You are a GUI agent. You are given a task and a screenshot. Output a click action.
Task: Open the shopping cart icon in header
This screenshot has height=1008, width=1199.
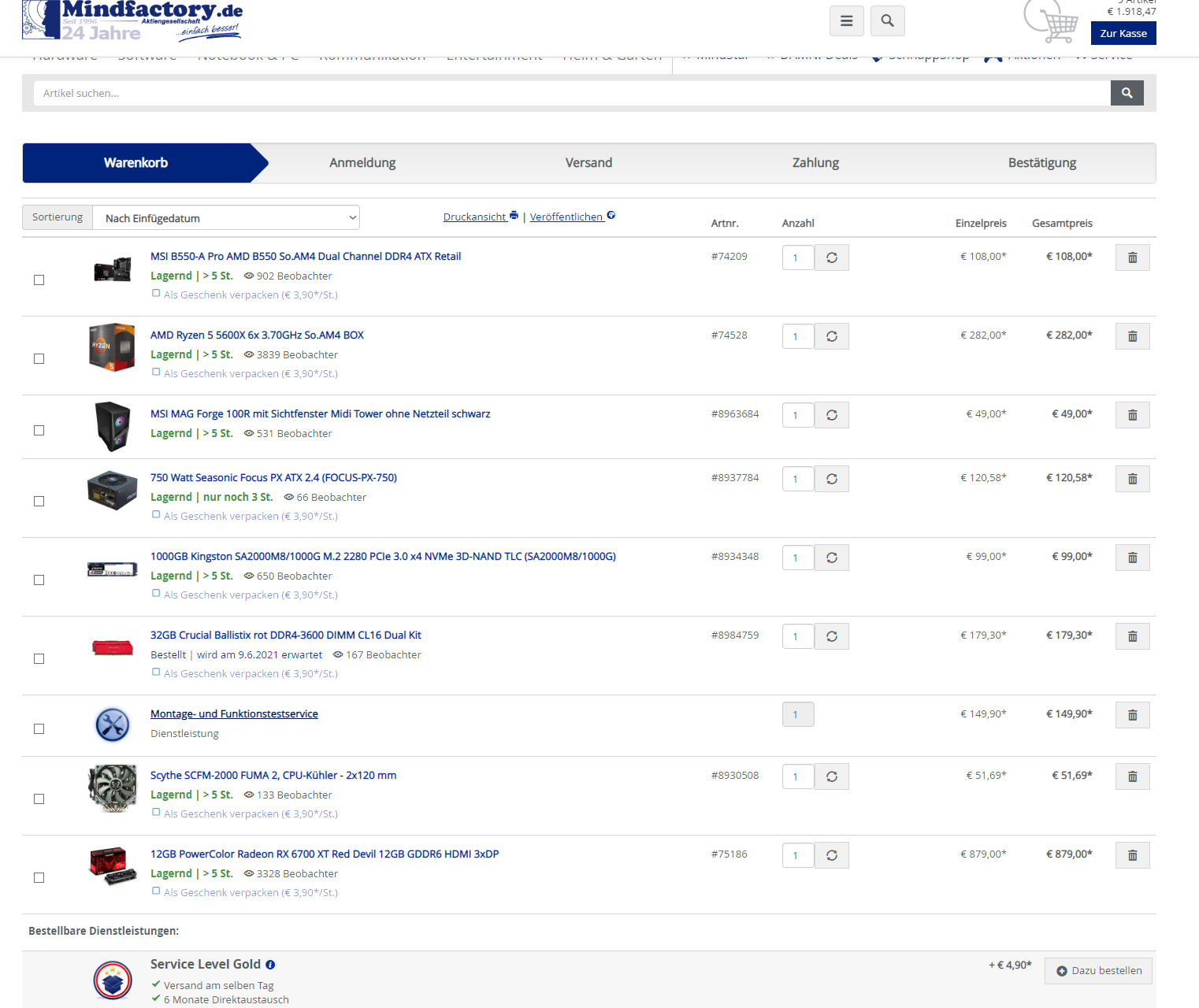pos(1052,21)
